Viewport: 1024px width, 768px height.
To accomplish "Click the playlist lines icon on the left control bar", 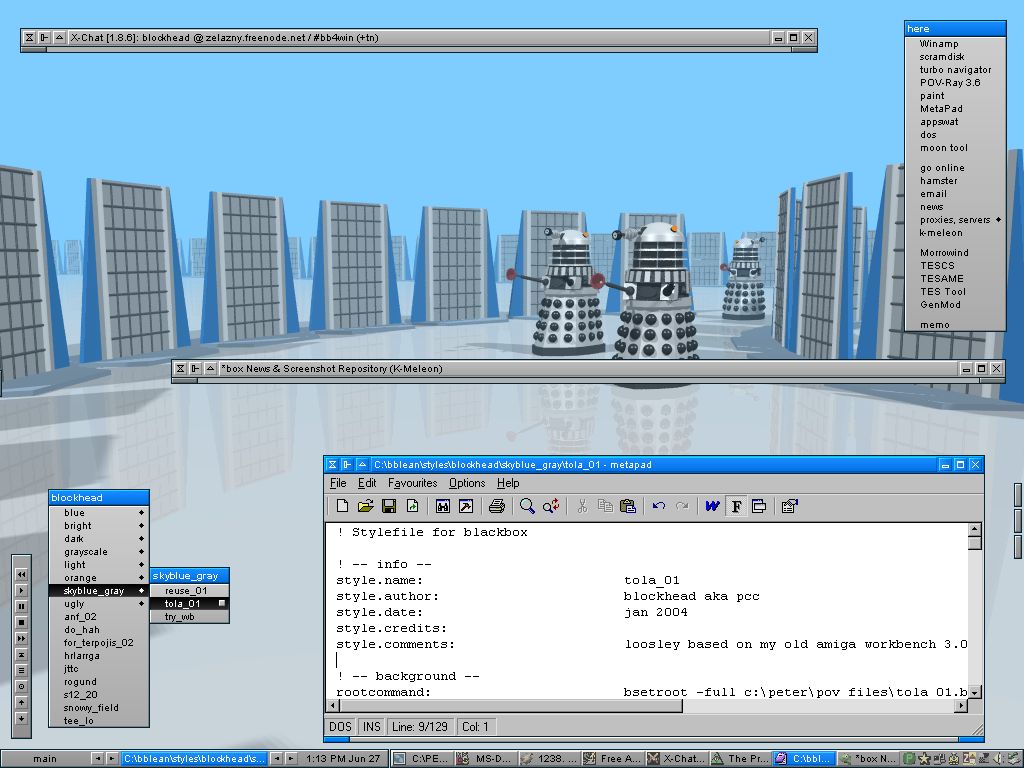I will click(x=22, y=670).
